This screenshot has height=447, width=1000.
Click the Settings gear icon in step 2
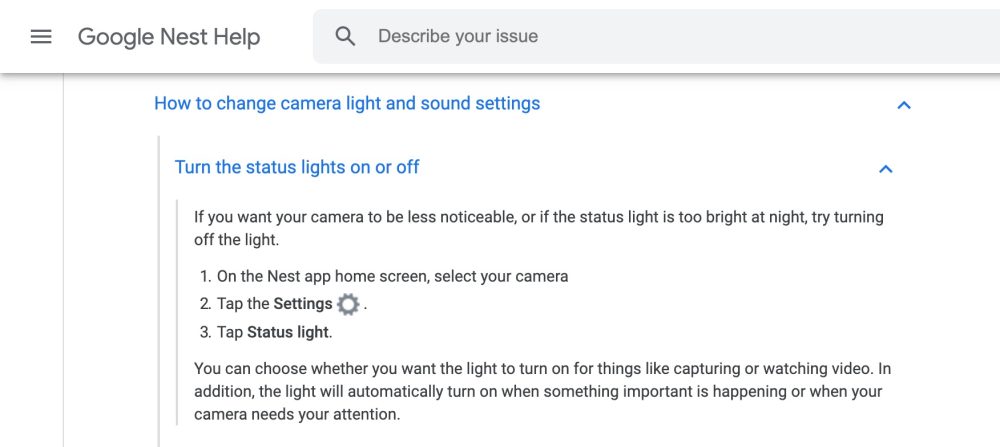click(348, 304)
